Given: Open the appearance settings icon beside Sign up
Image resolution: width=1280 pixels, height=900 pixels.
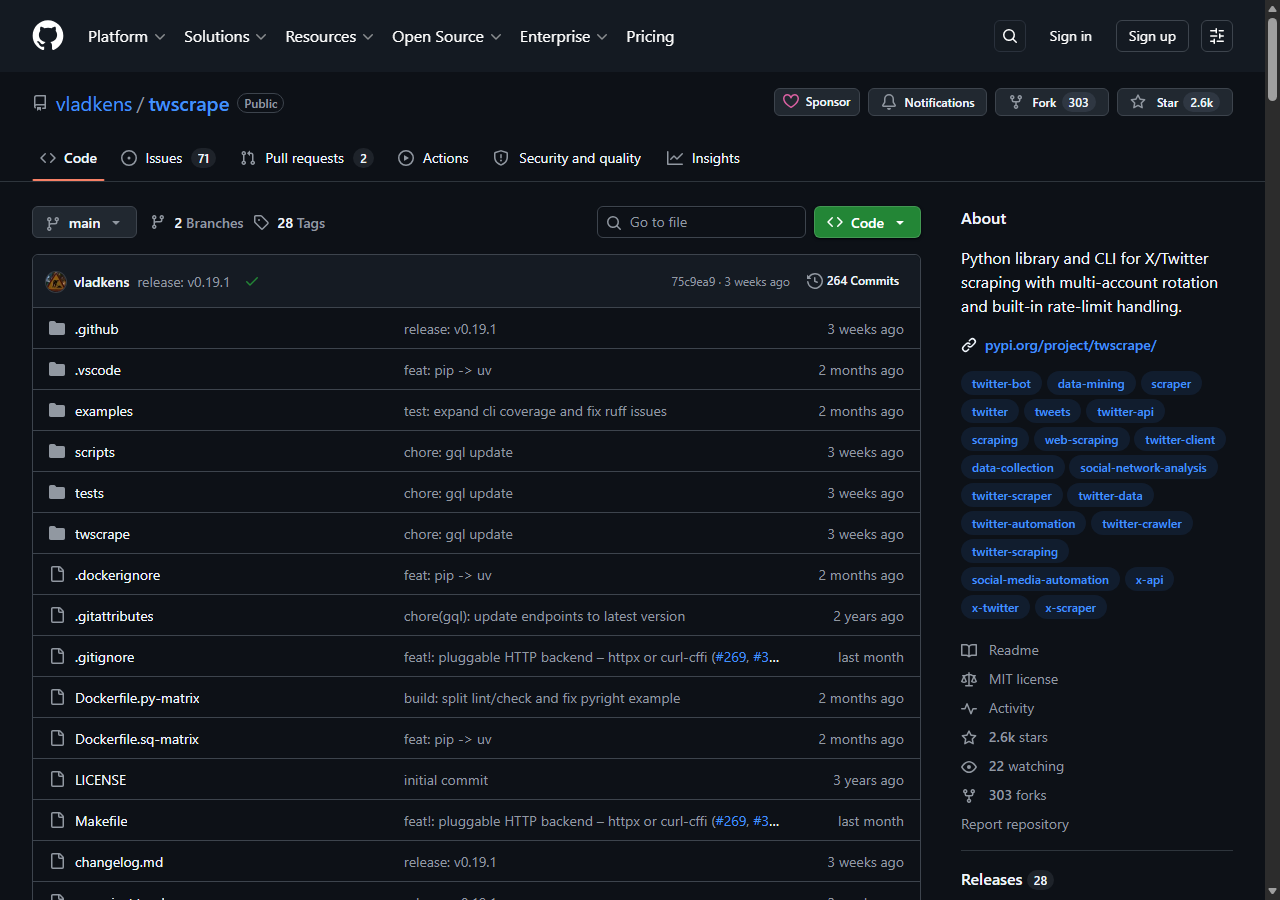Looking at the screenshot, I should tap(1217, 36).
